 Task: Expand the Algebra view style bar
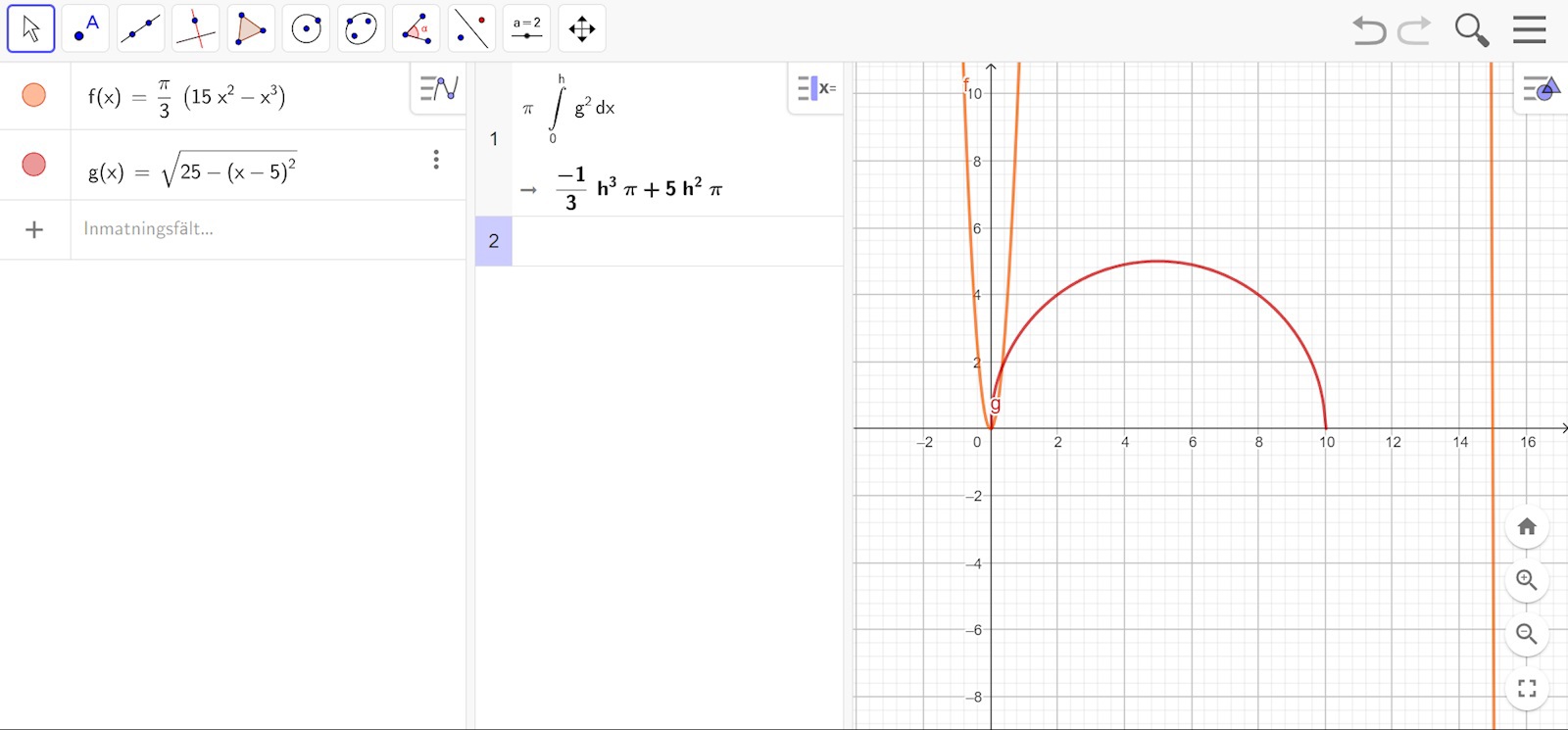(x=438, y=89)
